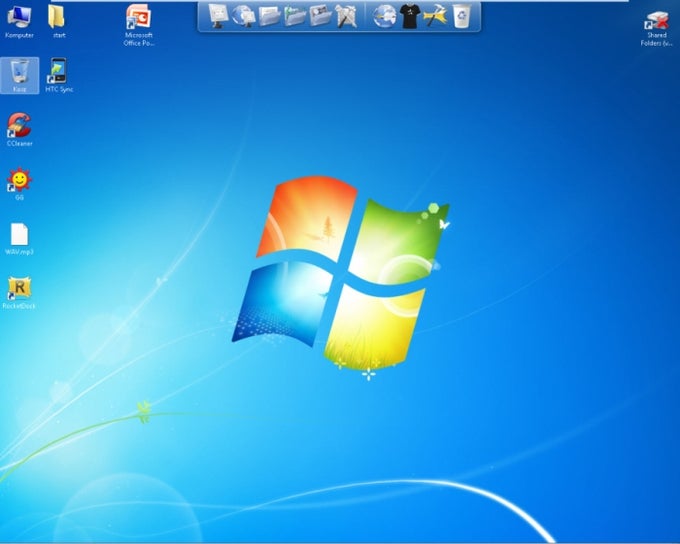Click the blue globe icon in dock
This screenshot has width=680, height=544.
[x=384, y=16]
